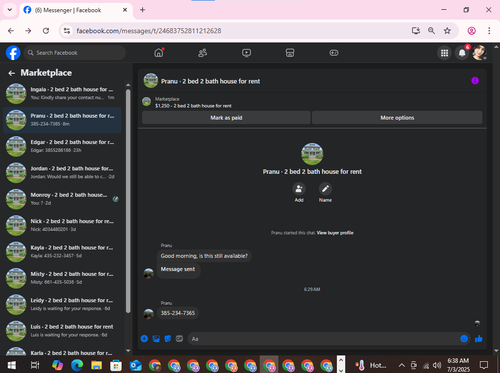
Task: Add people with the Add icon
Action: (x=299, y=189)
